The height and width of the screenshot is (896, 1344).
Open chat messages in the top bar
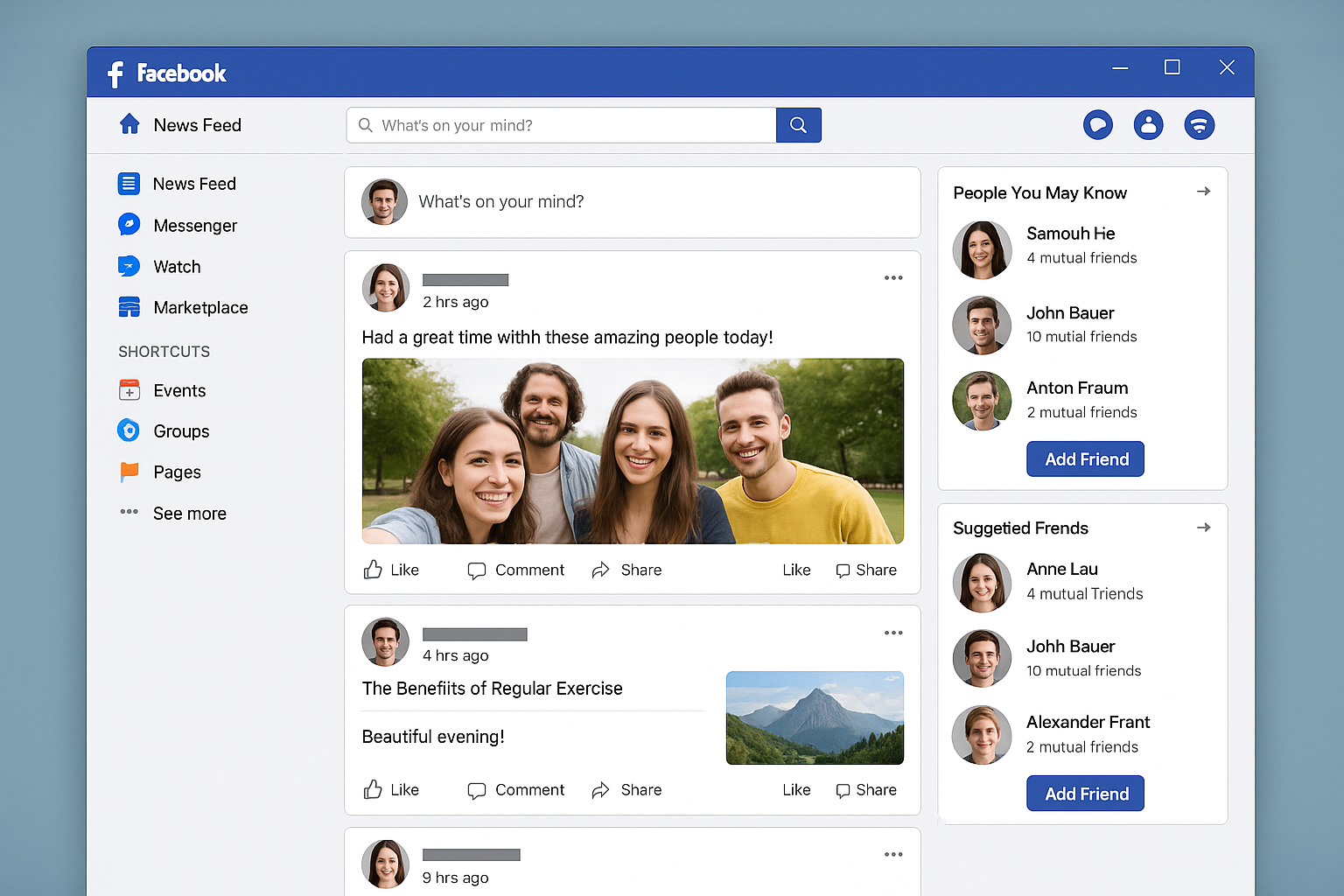[x=1098, y=124]
